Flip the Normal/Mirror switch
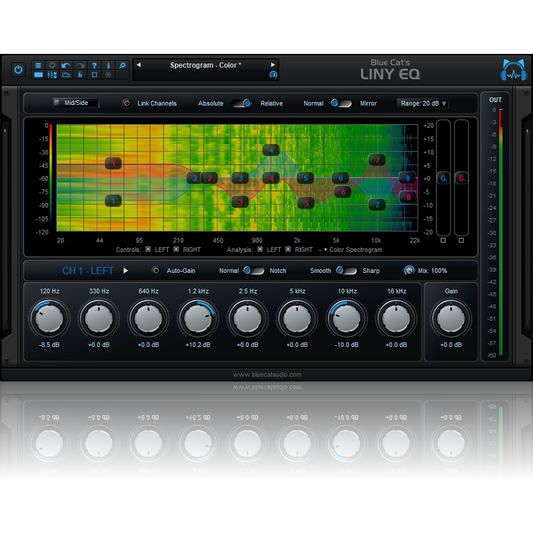The image size is (533, 533). point(341,103)
